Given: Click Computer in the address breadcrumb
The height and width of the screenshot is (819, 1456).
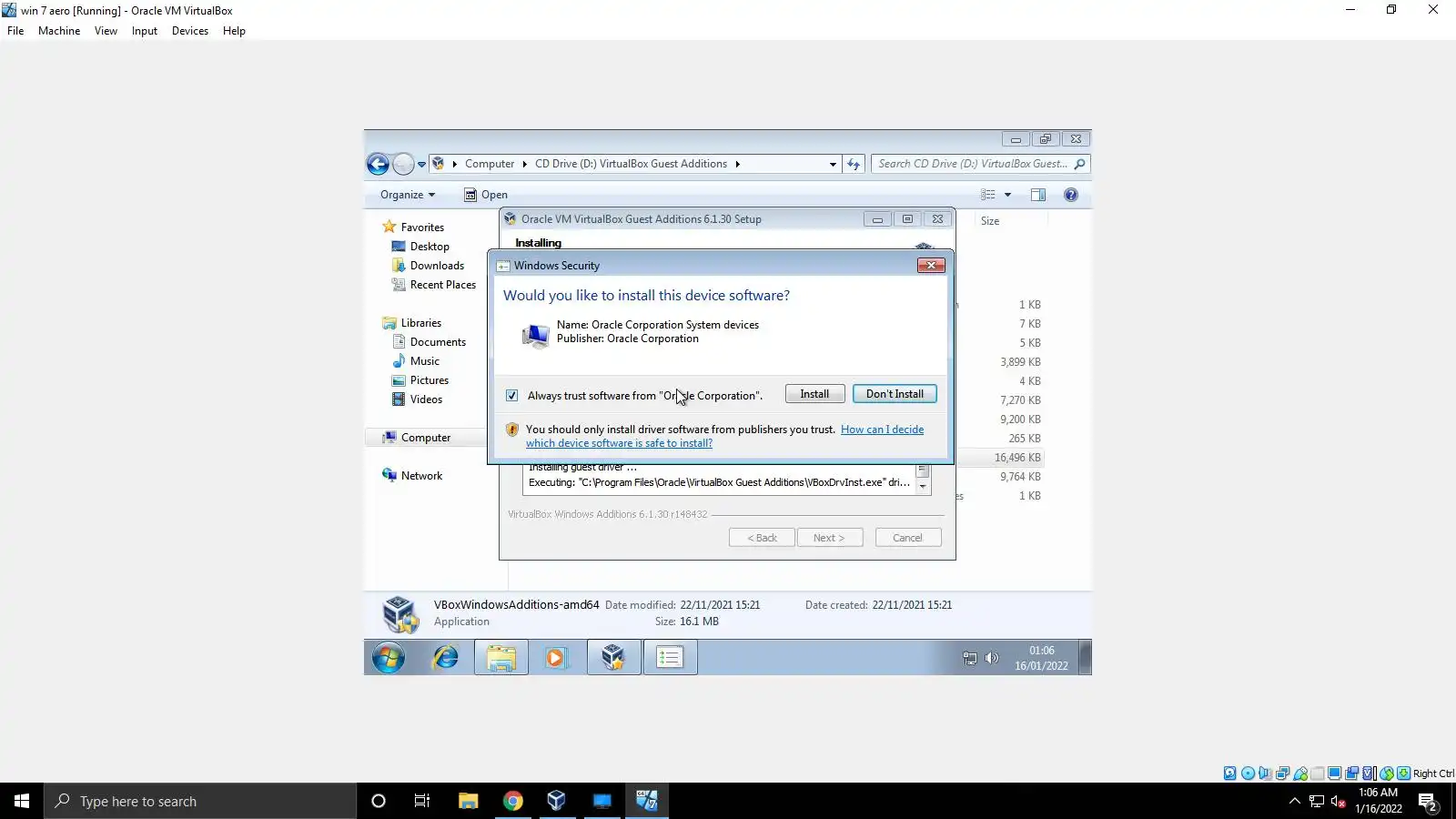Looking at the screenshot, I should [x=490, y=164].
